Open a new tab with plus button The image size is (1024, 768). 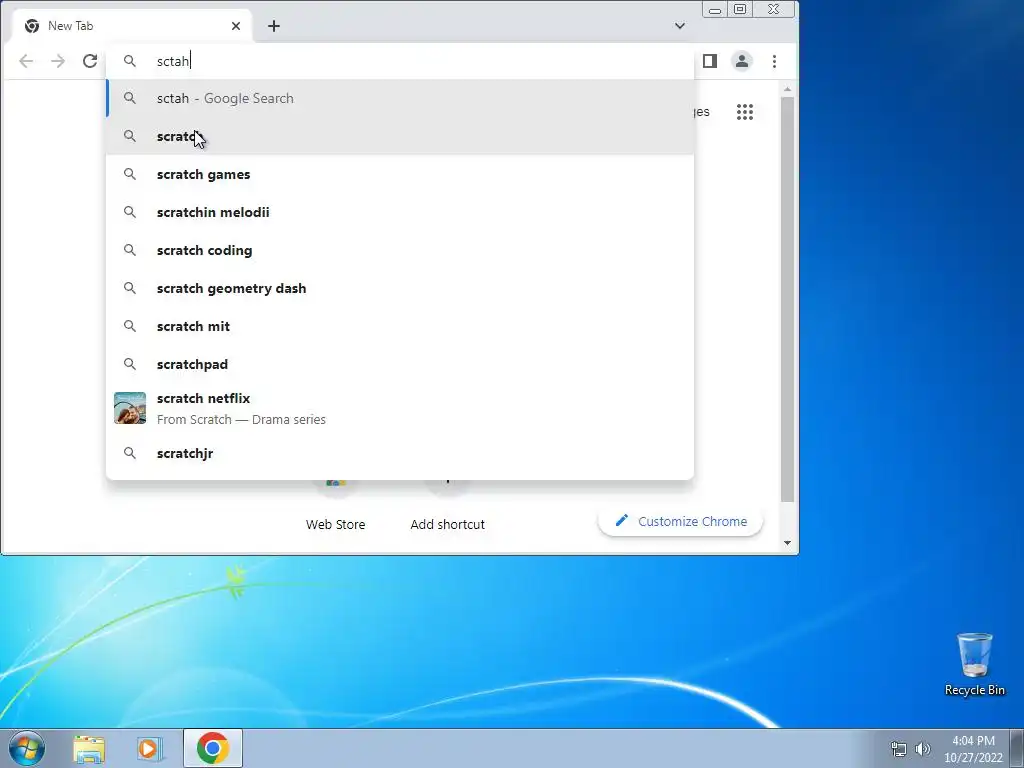click(x=274, y=26)
